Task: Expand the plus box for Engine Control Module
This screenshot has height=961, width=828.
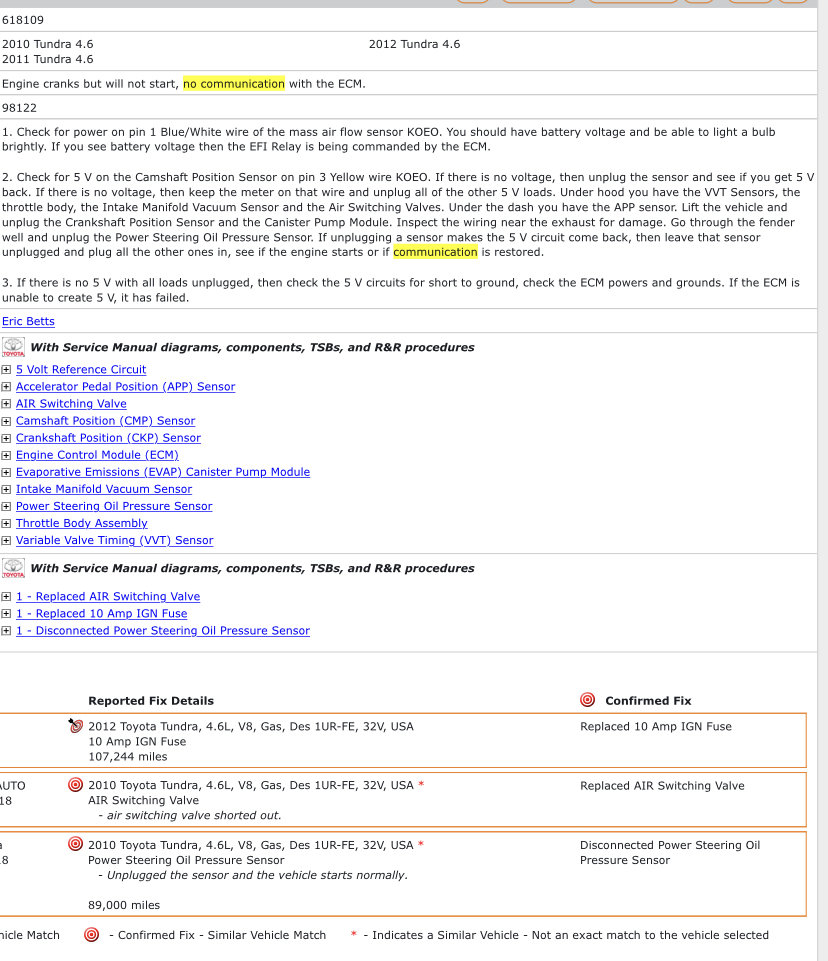Action: [x=6, y=455]
